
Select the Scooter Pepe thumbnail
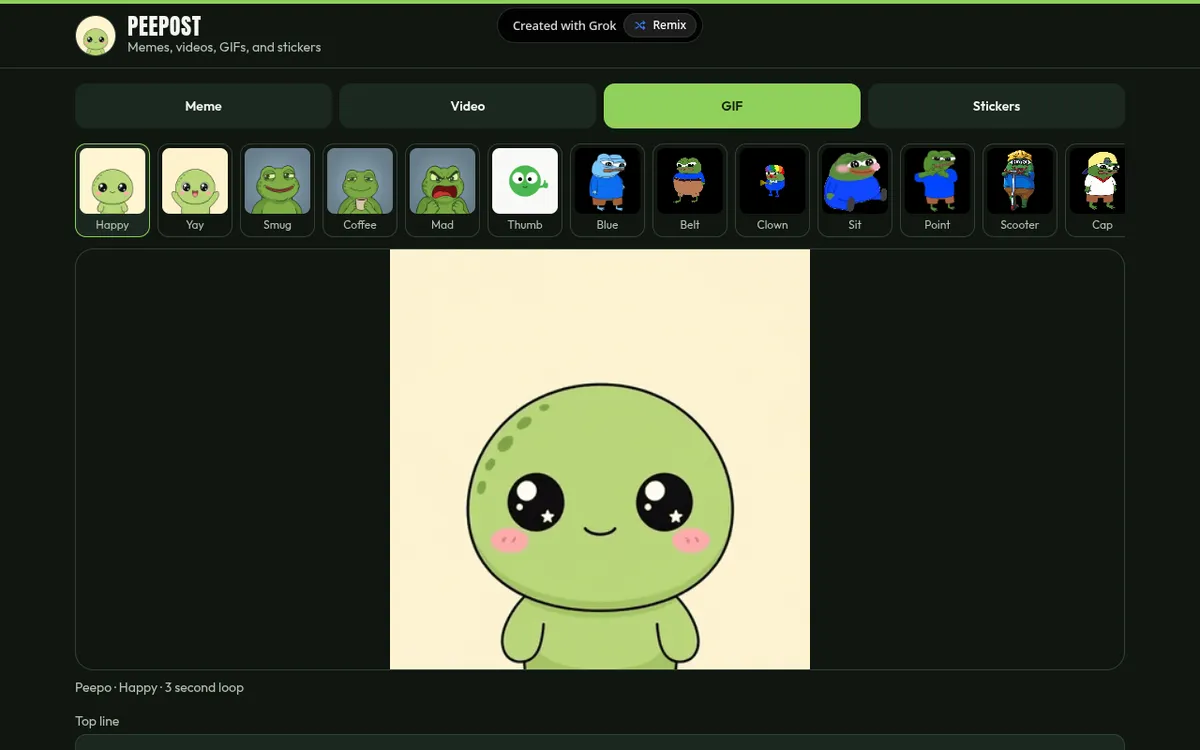coord(1020,190)
